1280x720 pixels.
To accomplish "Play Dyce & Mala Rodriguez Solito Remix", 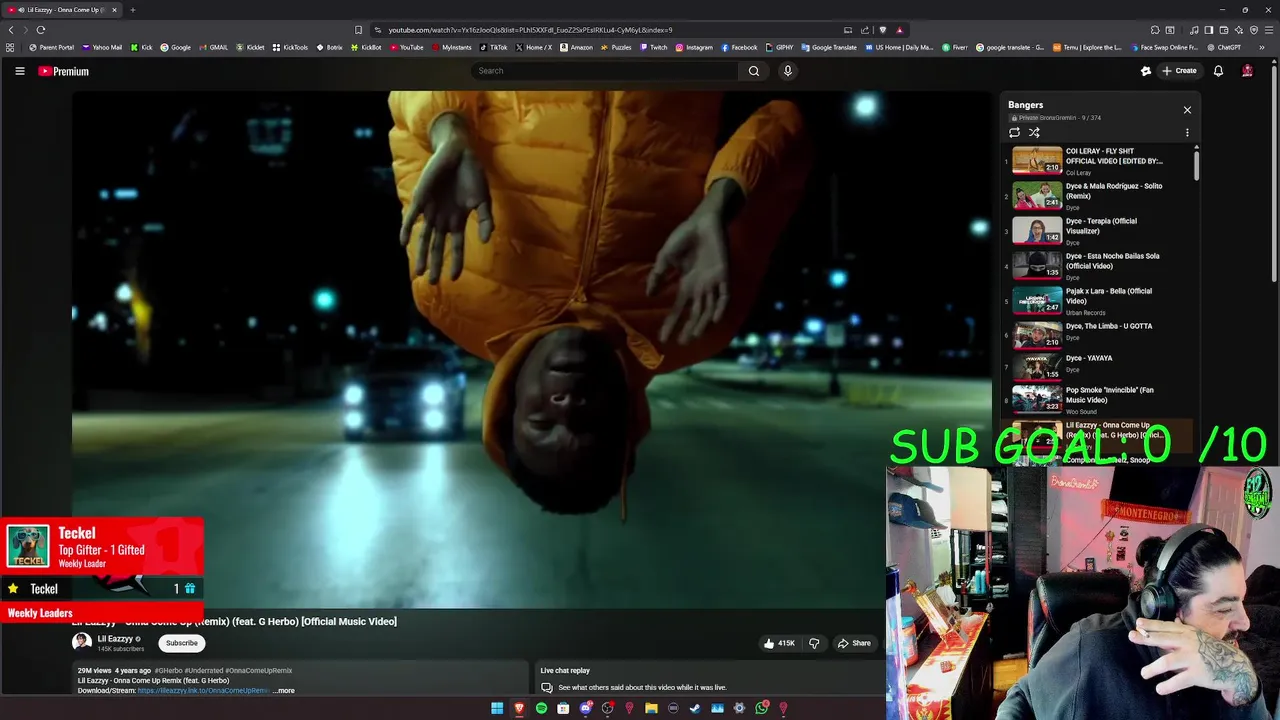I will pos(1100,196).
